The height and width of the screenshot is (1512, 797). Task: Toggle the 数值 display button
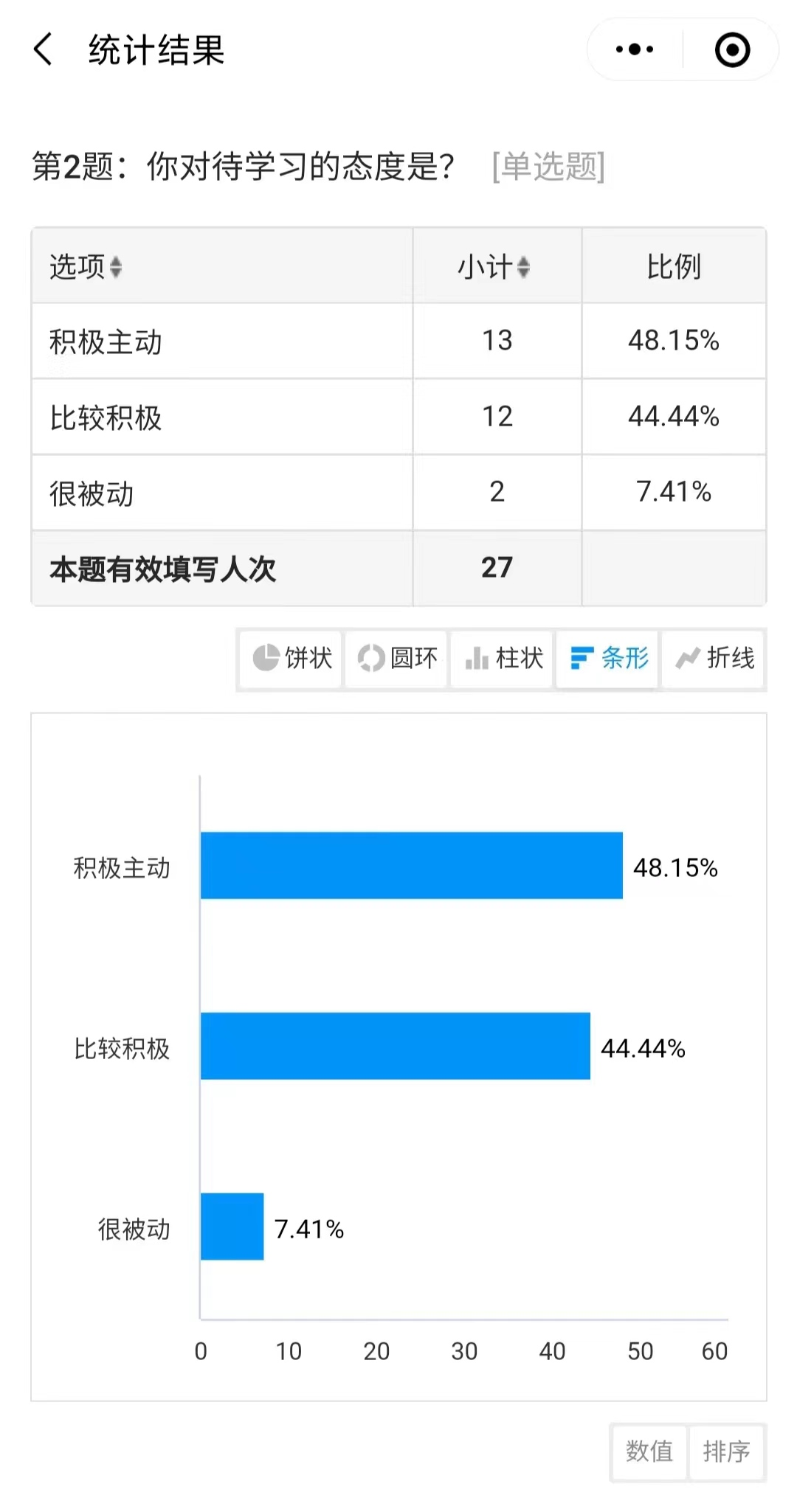(649, 1452)
